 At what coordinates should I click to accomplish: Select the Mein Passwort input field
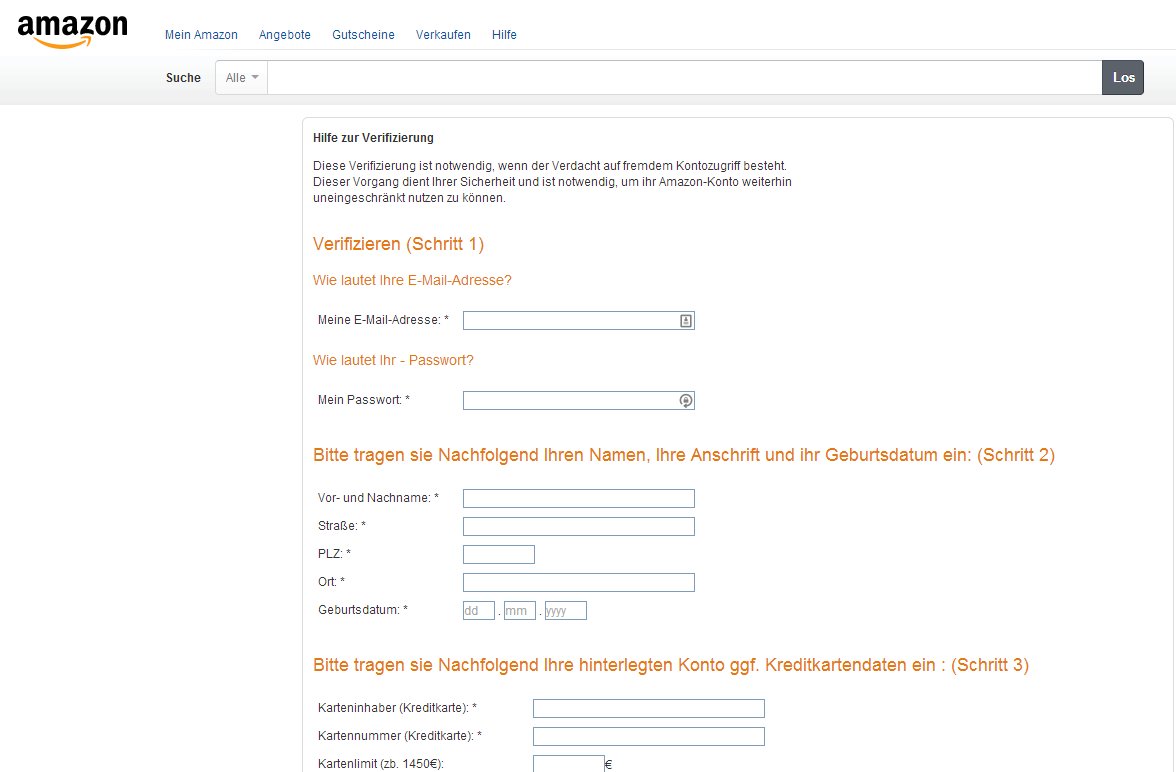coord(570,400)
